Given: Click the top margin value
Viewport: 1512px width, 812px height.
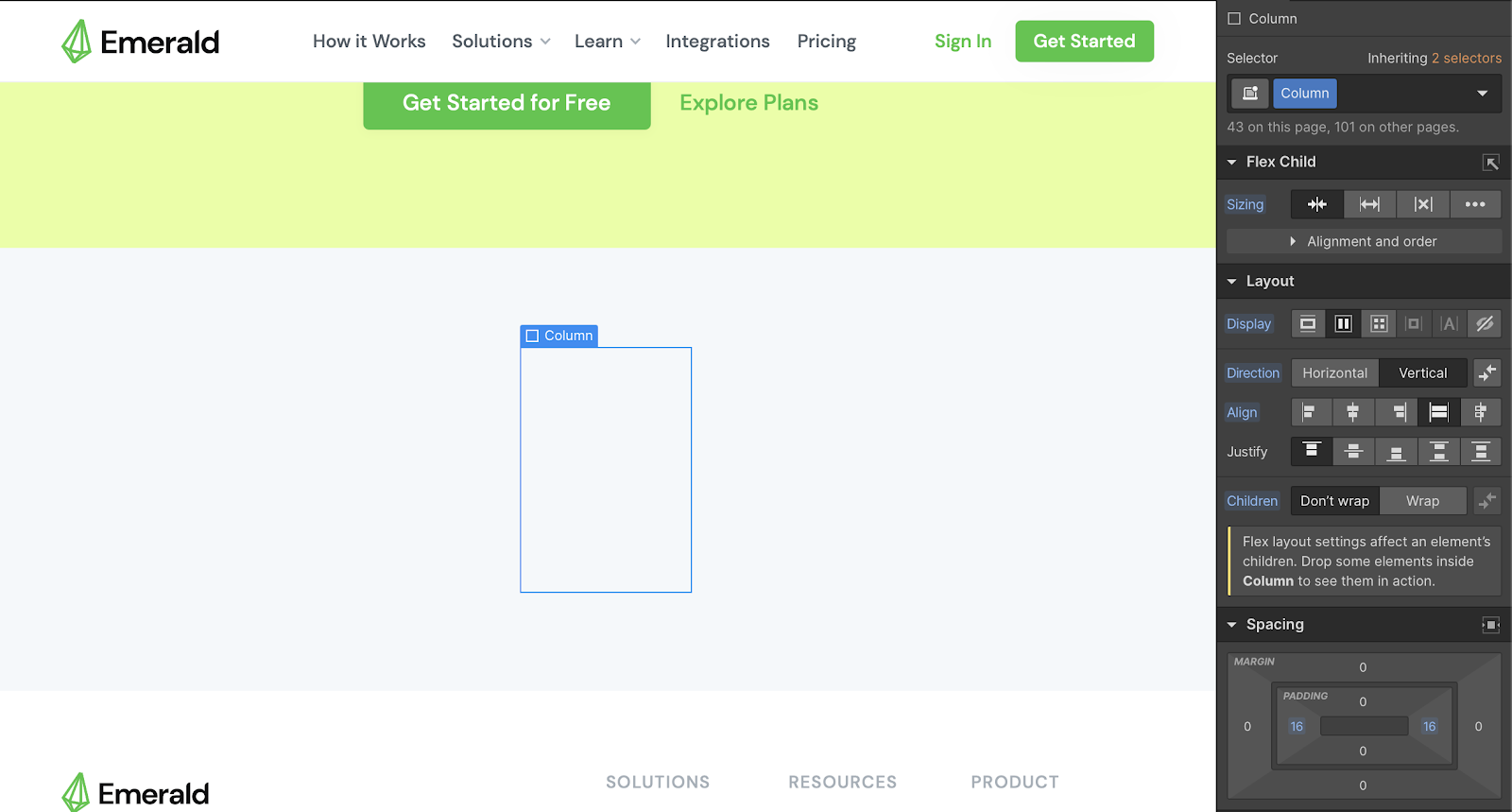Looking at the screenshot, I should 1363,667.
